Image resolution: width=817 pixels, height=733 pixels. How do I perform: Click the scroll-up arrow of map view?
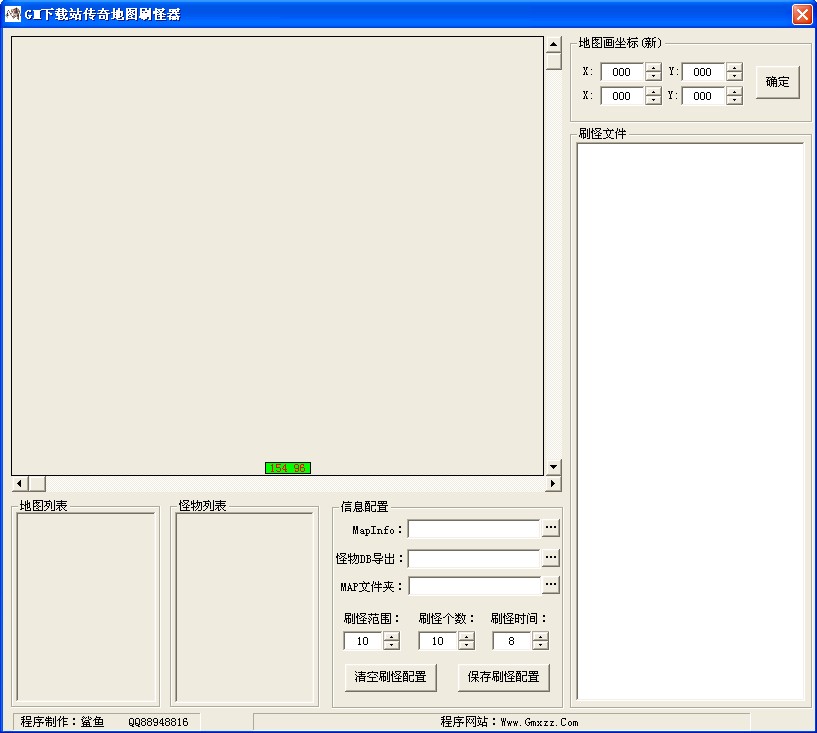coord(553,45)
